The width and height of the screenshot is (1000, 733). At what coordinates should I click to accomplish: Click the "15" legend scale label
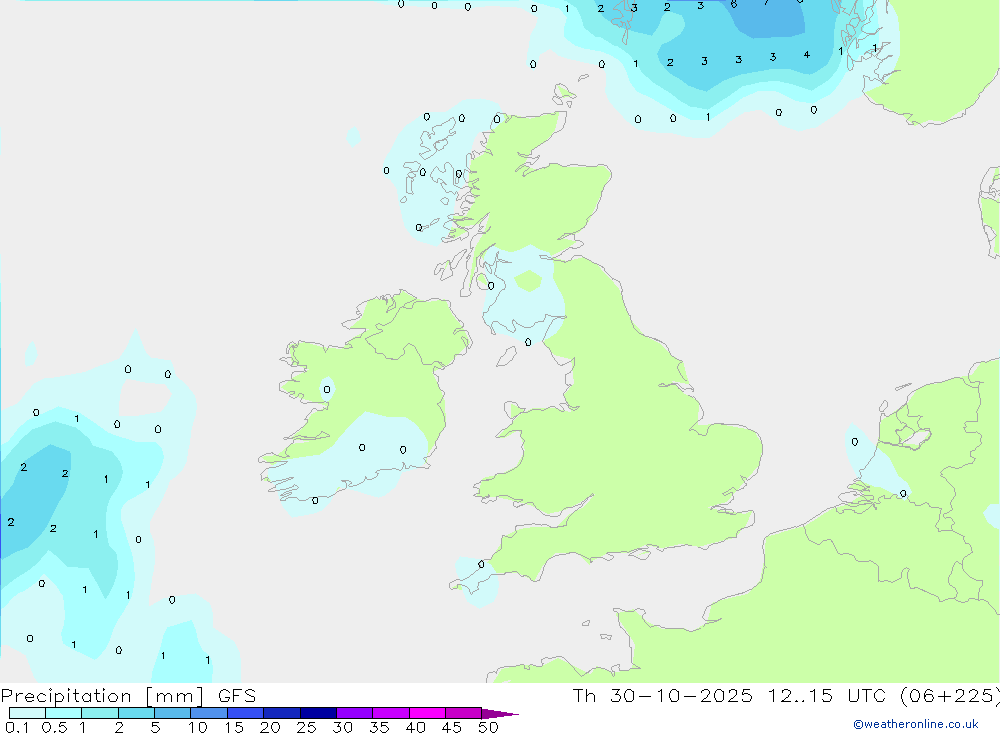pos(234,727)
